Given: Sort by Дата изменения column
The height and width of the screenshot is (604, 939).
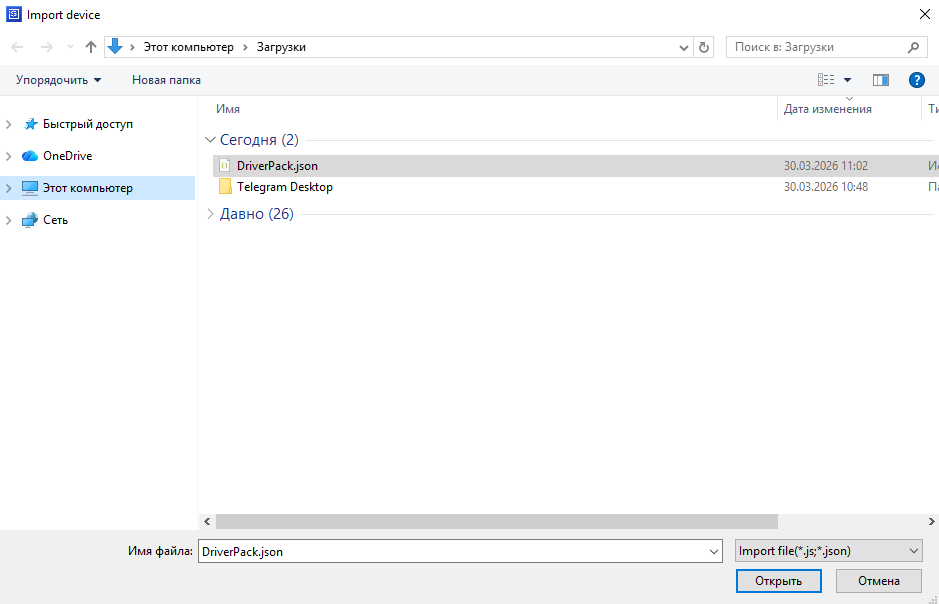Looking at the screenshot, I should (x=828, y=109).
